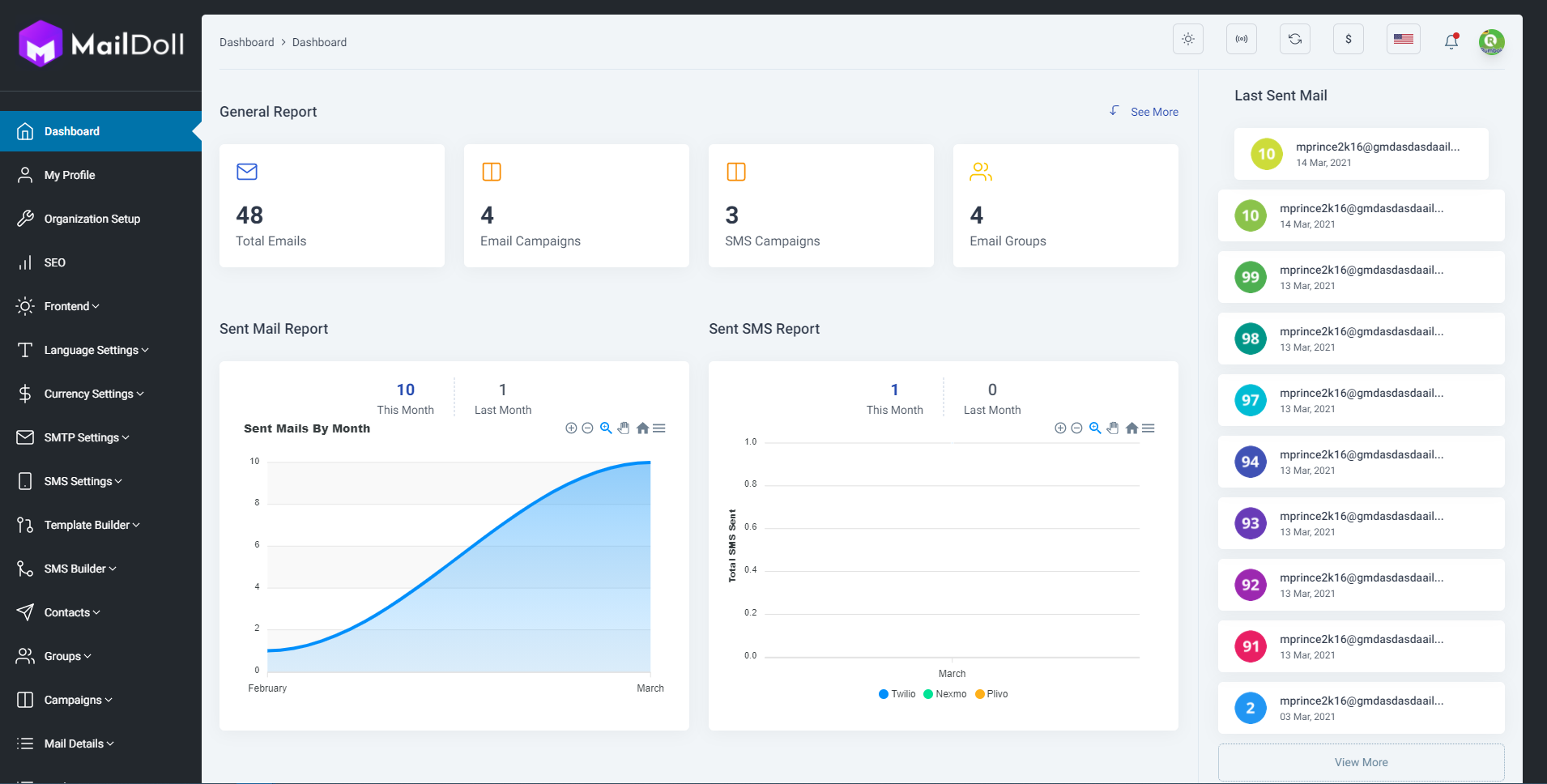Toggle Twilio series in legend
The width and height of the screenshot is (1547, 784).
[x=897, y=694]
